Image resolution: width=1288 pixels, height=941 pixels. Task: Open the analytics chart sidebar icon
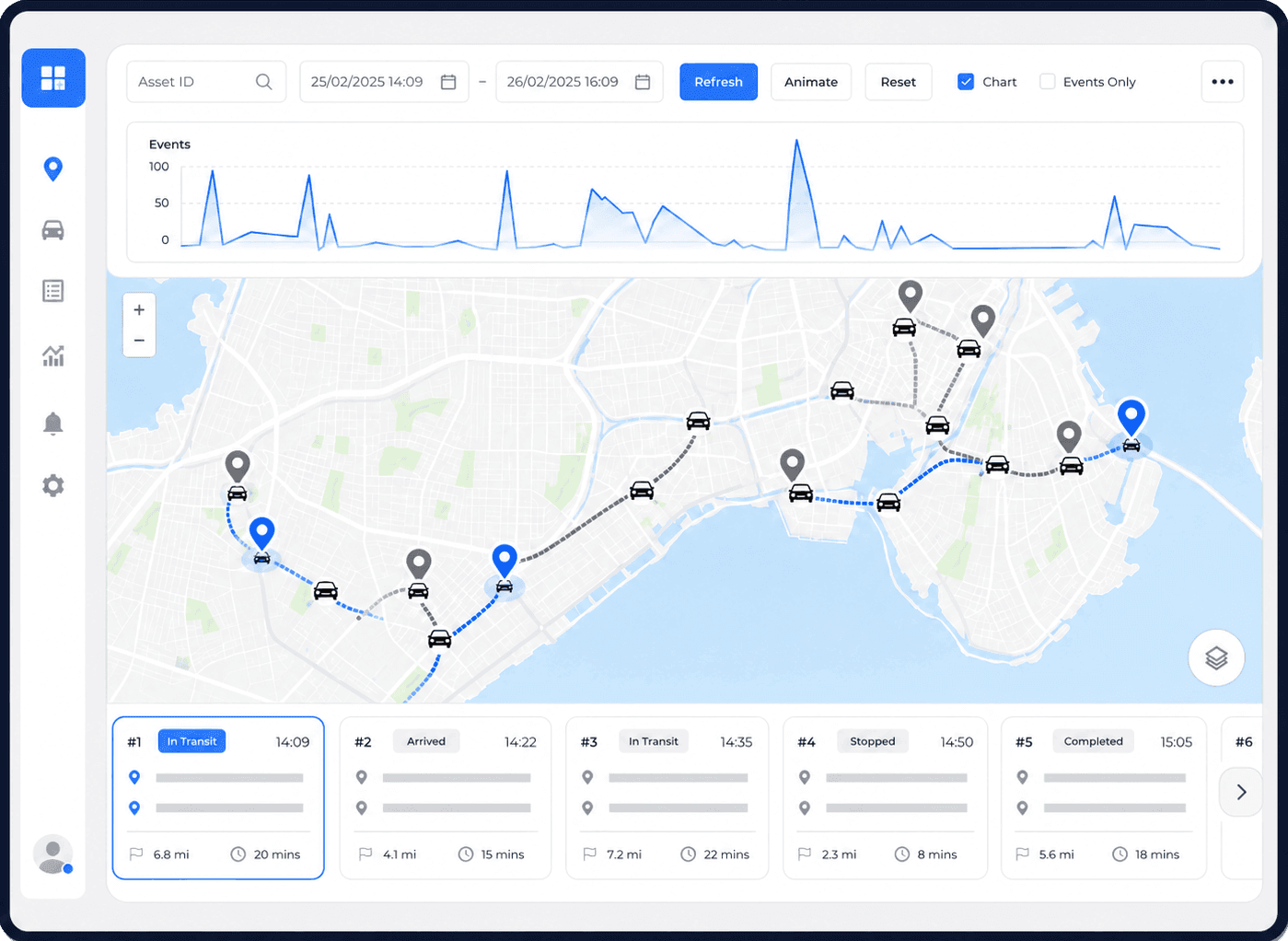(x=53, y=355)
